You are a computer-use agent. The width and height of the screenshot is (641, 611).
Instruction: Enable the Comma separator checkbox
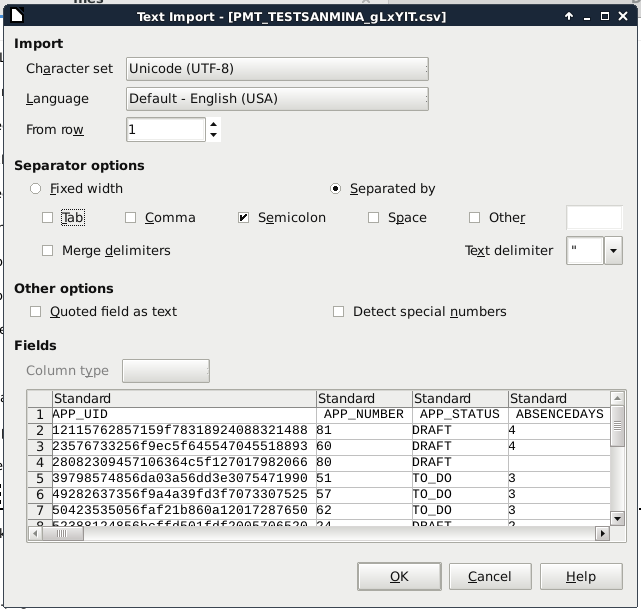(x=131, y=218)
